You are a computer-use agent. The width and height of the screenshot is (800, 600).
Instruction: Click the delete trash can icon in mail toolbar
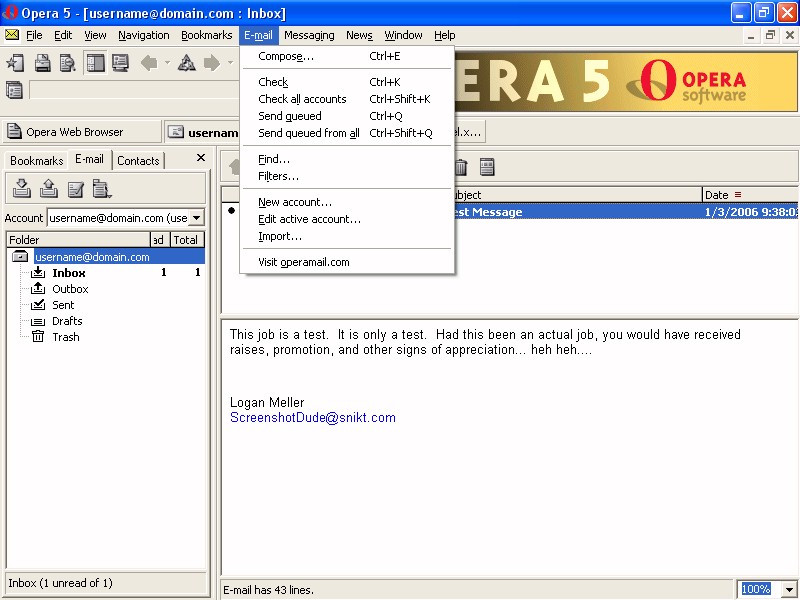(x=461, y=167)
